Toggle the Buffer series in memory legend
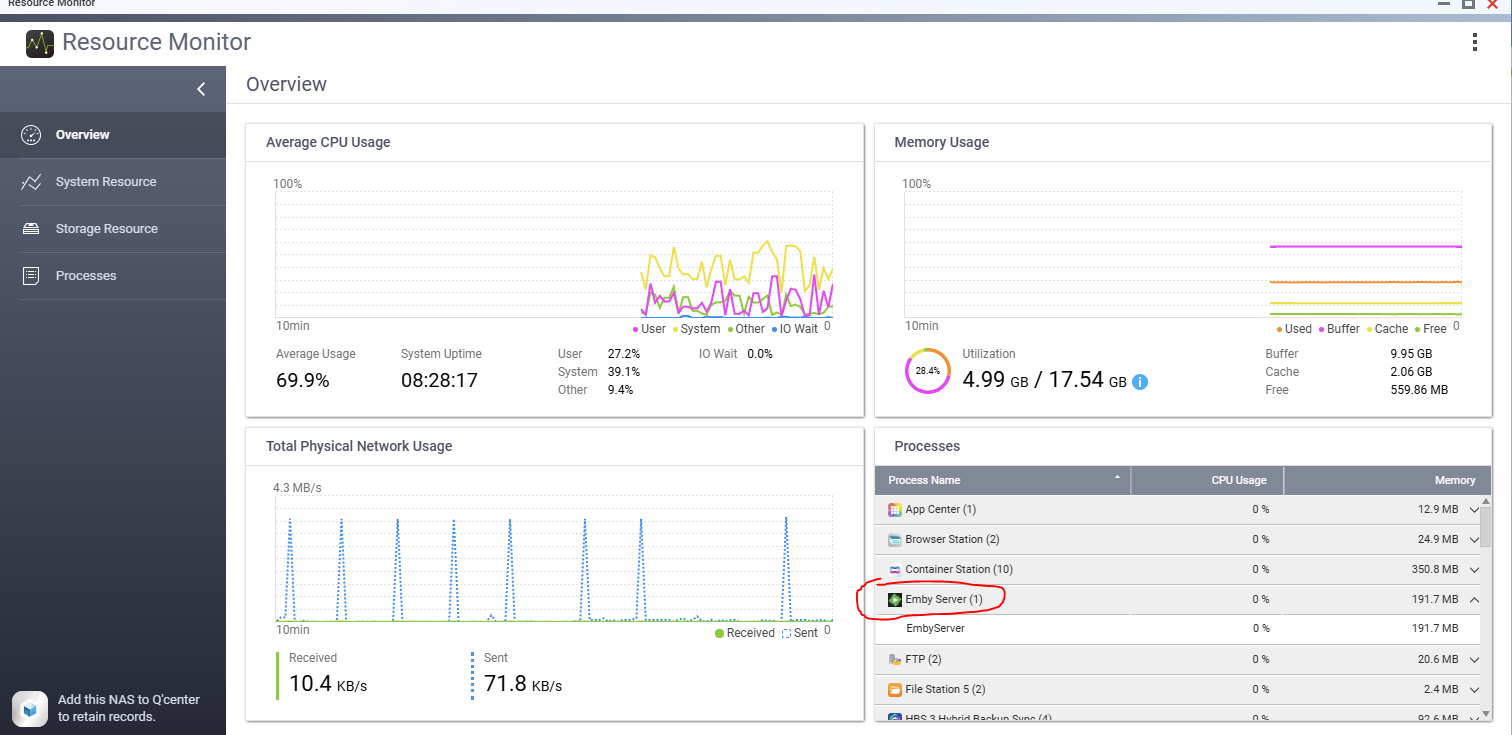This screenshot has width=1512, height=735. pyautogui.click(x=1339, y=329)
